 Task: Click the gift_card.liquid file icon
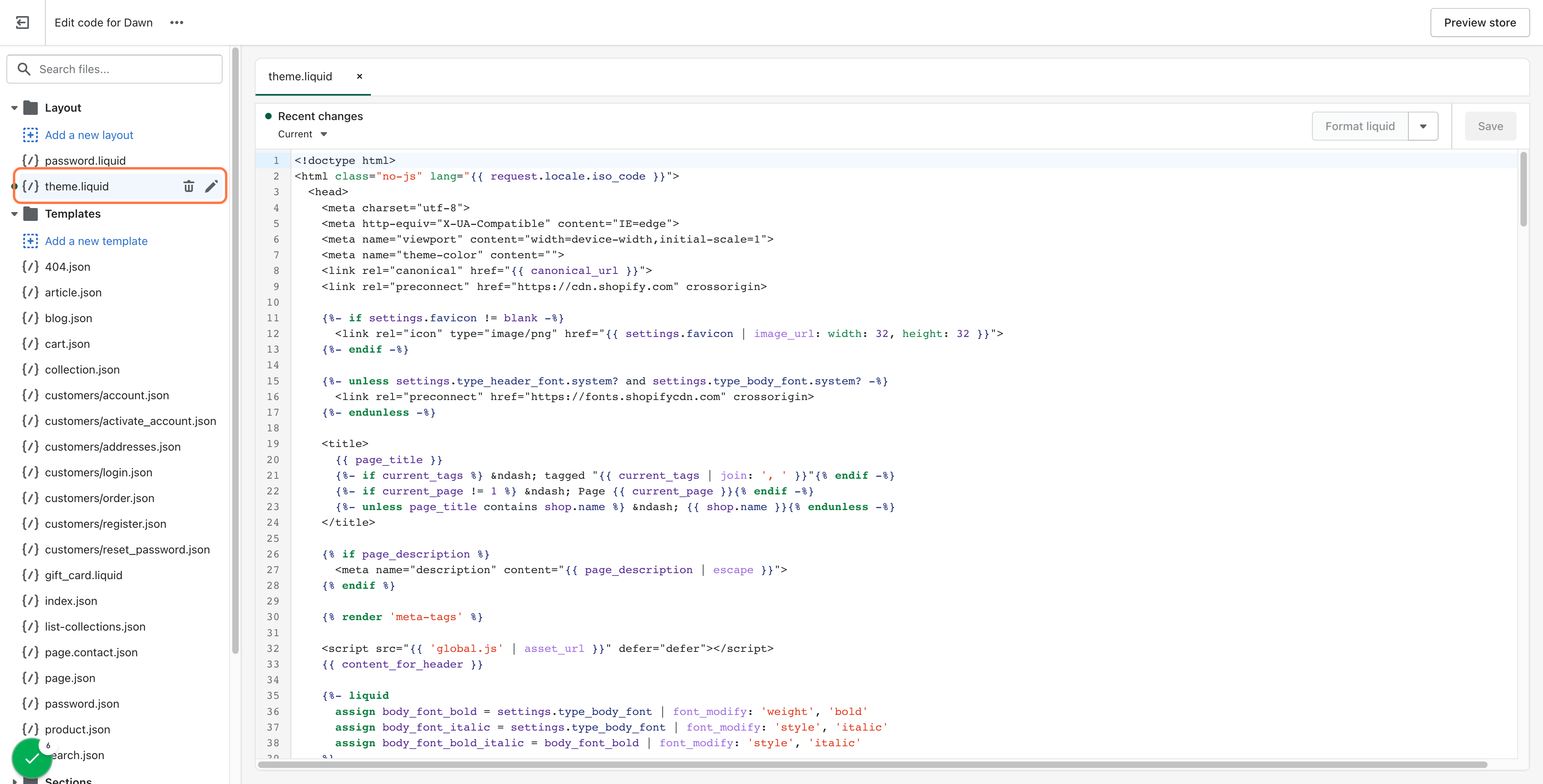tap(31, 575)
